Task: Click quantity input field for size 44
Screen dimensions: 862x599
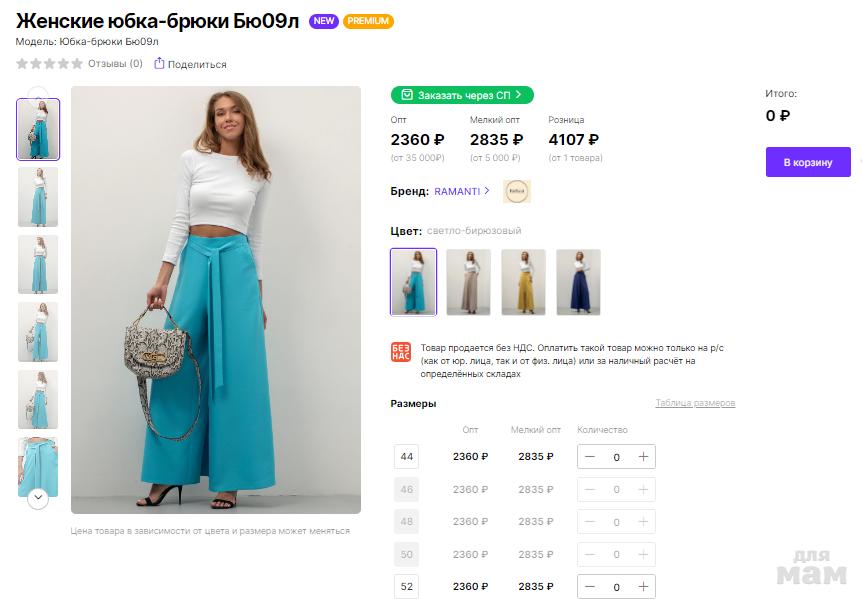Action: (x=616, y=457)
